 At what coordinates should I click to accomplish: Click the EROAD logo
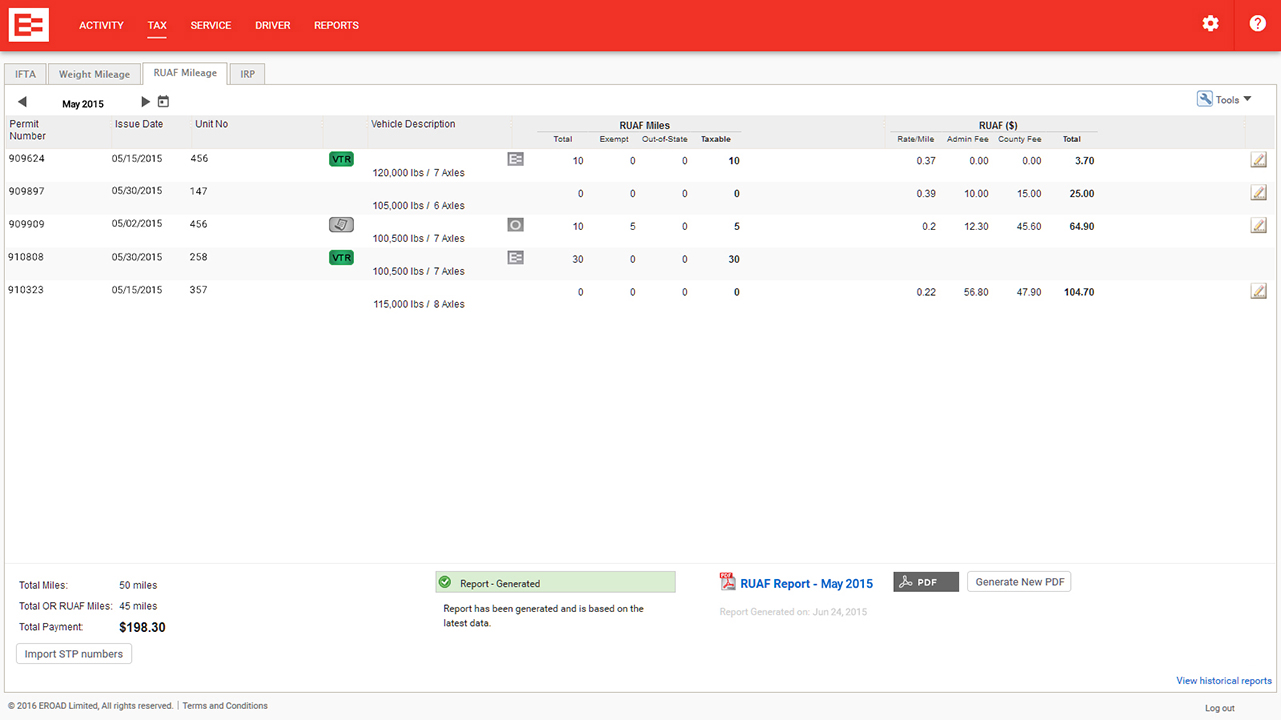coord(28,25)
